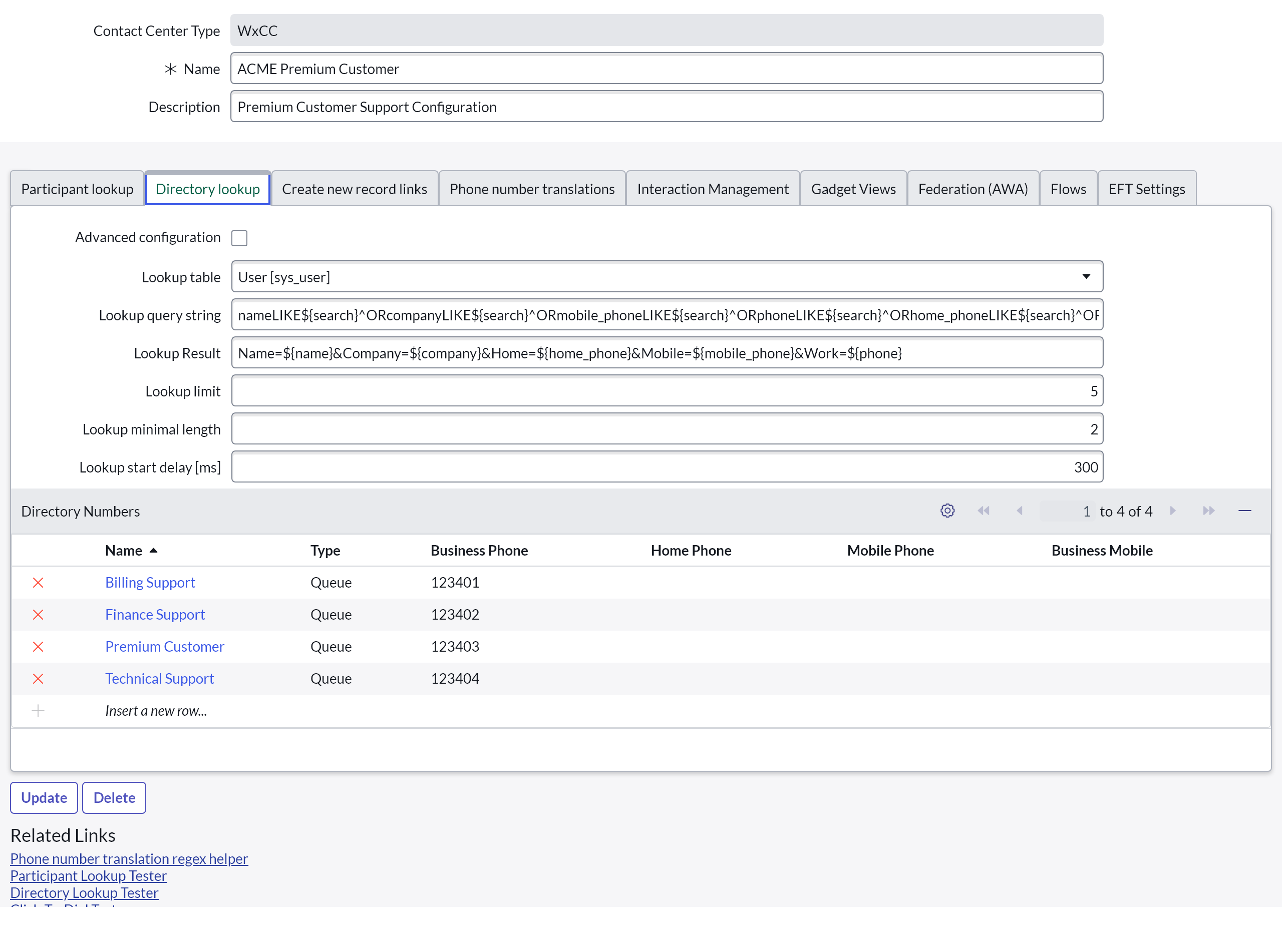Go to last page of Directory Numbers
The image size is (1282, 952).
1208,511
